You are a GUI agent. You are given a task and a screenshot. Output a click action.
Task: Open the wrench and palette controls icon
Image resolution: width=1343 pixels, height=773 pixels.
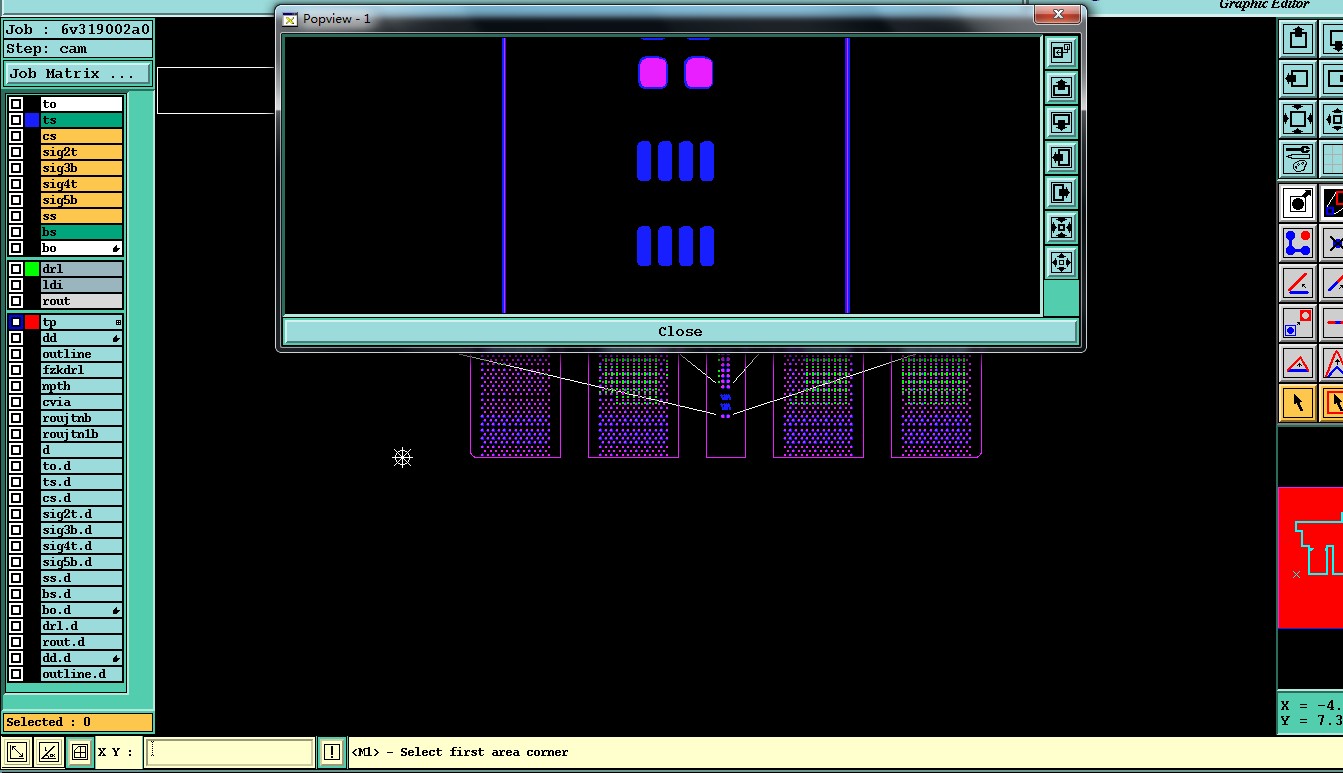pos(1298,158)
